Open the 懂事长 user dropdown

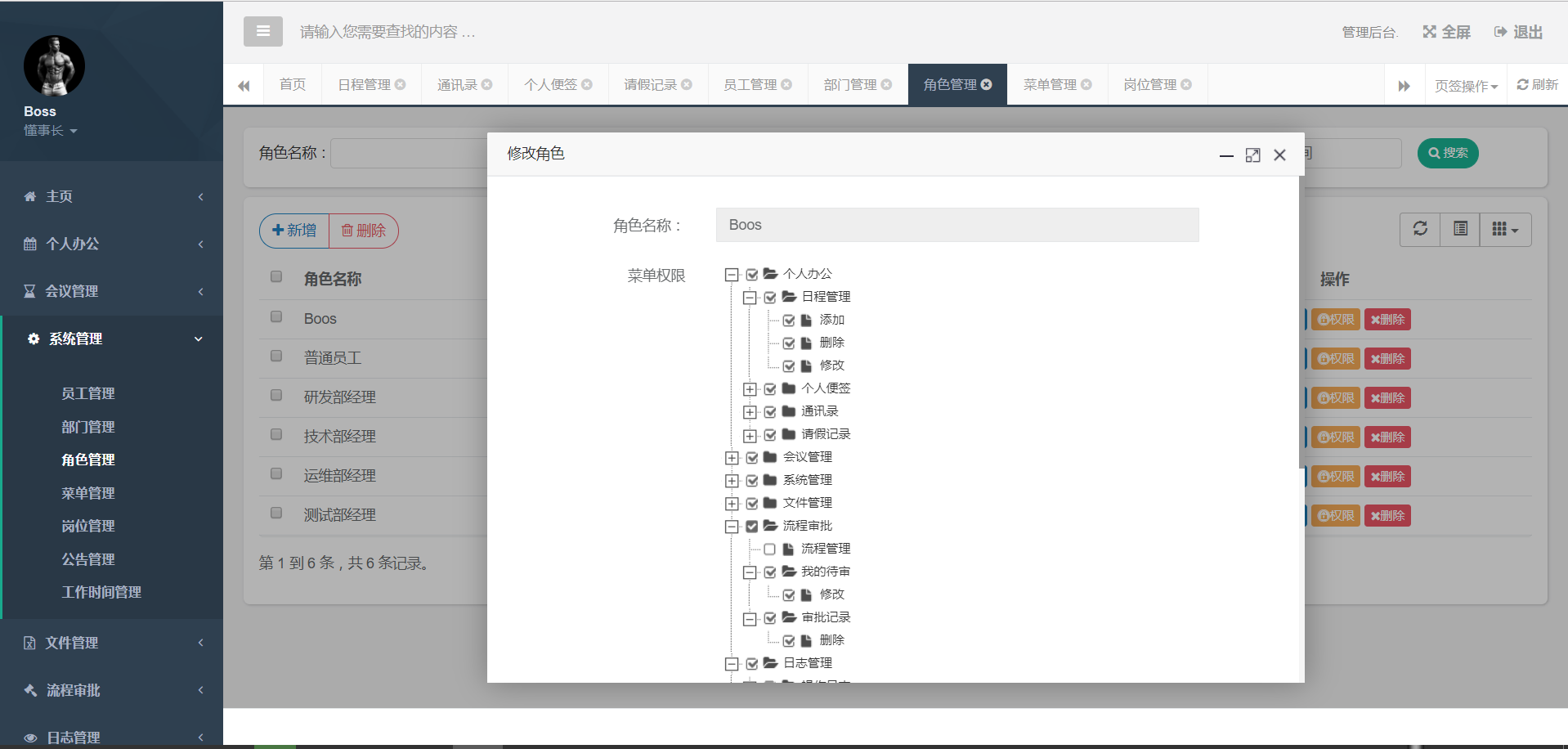(x=50, y=131)
